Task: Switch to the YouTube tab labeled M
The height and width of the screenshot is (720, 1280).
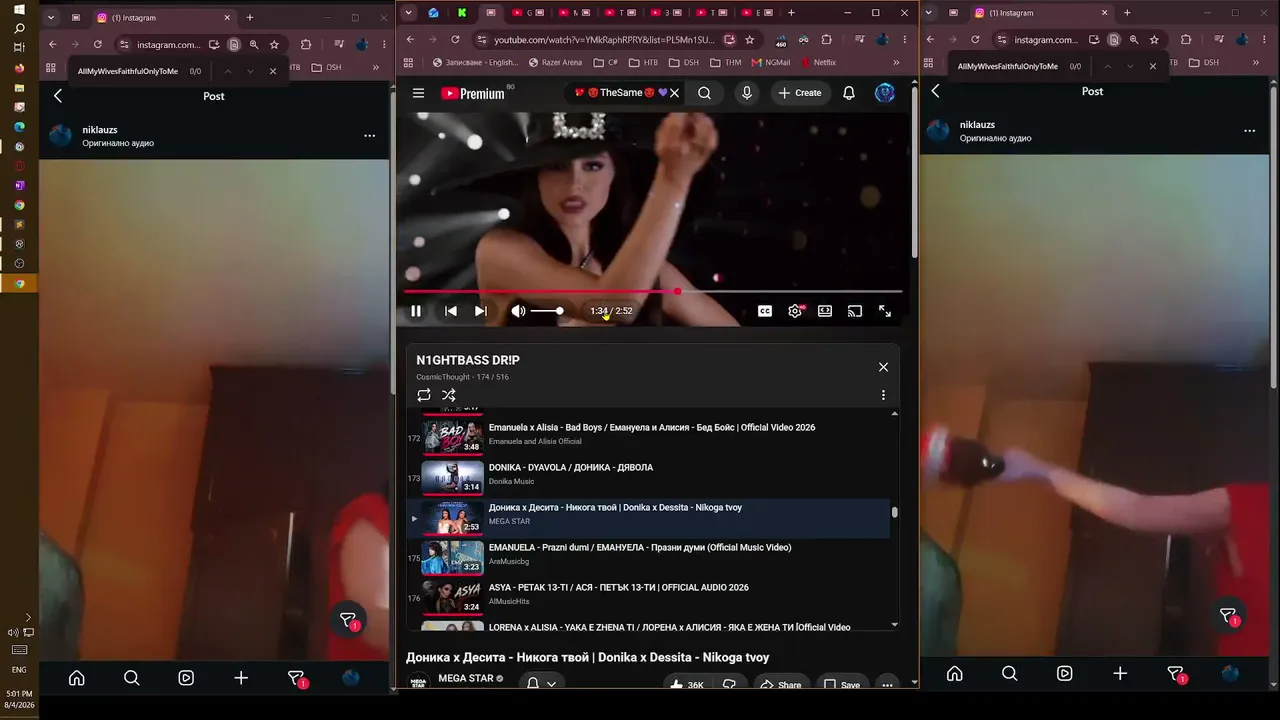Action: tap(574, 13)
